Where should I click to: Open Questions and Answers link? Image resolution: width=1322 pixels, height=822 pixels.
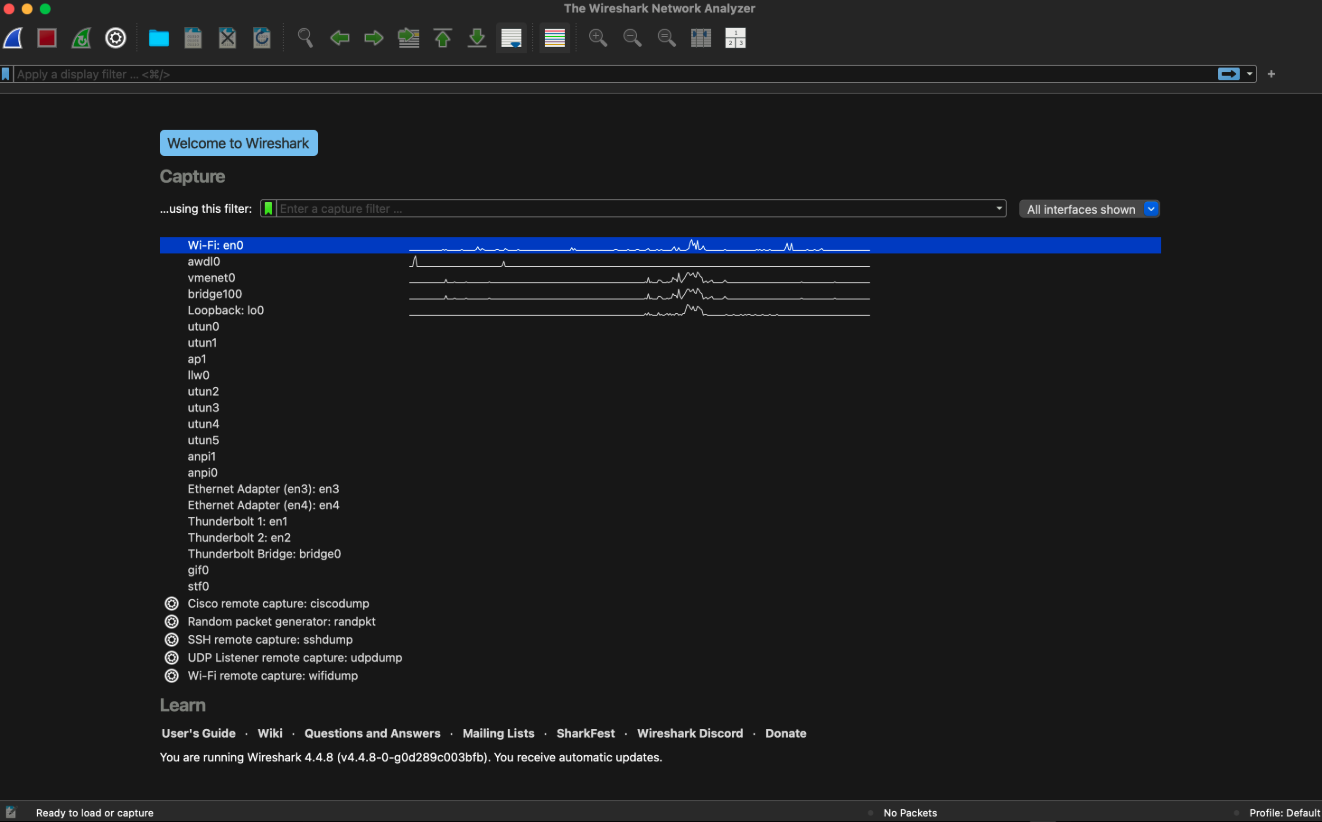(x=372, y=733)
